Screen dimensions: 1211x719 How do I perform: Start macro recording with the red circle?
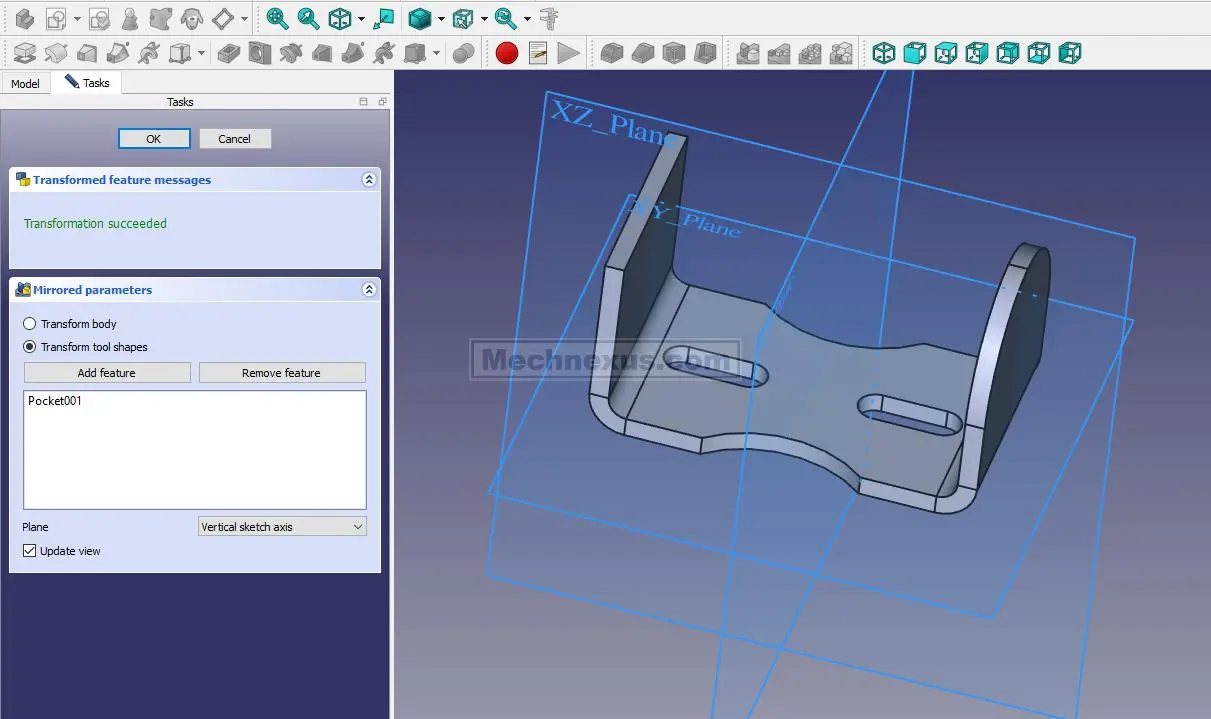point(507,53)
